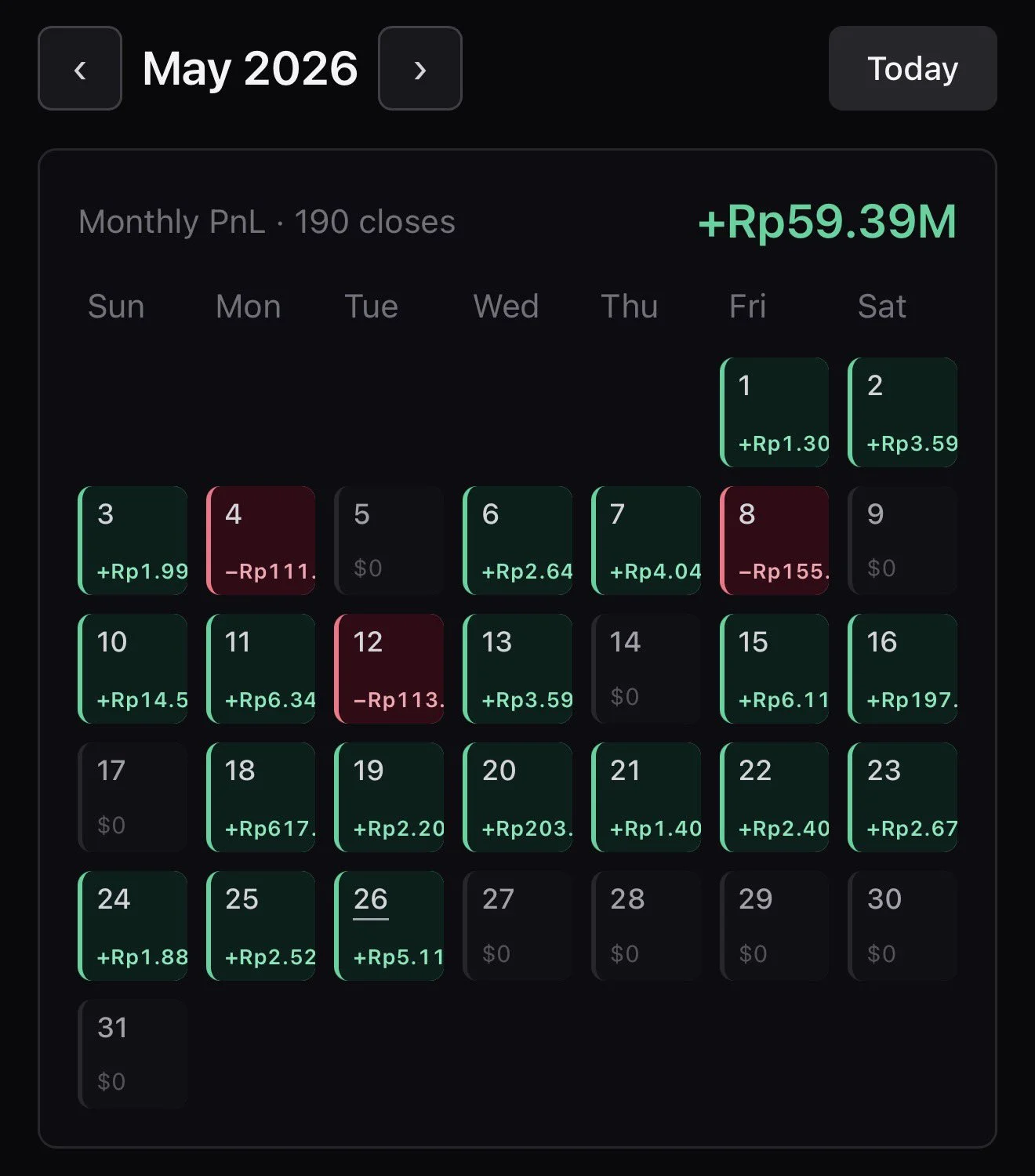Open May 20 day showing +Rp203
This screenshot has width=1035, height=1176.
(518, 797)
